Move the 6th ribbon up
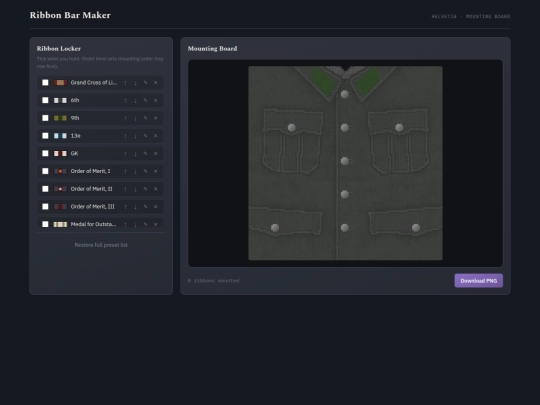Viewport: 540px width, 405px height. tap(125, 100)
